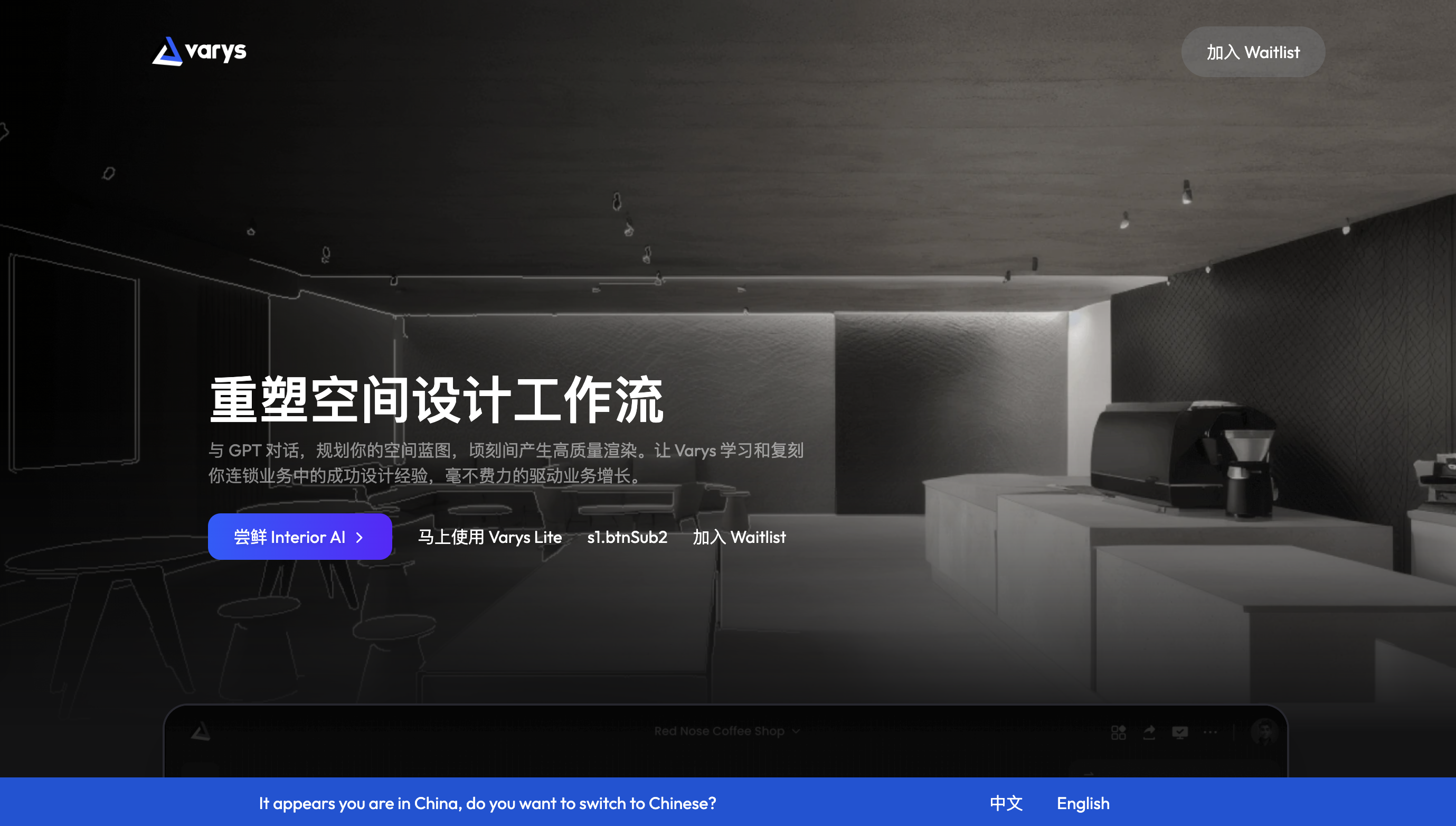The image size is (1456, 826).
Task: Click the banner text about switching to Chinese
Action: (x=488, y=803)
